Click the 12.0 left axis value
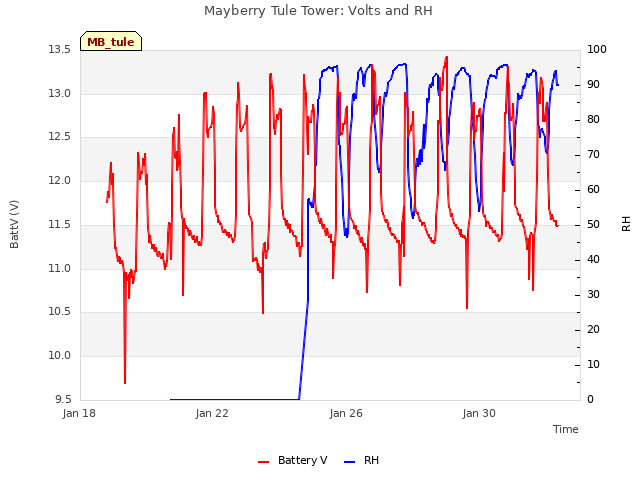Screen dimensions: 640x480 (x=60, y=180)
